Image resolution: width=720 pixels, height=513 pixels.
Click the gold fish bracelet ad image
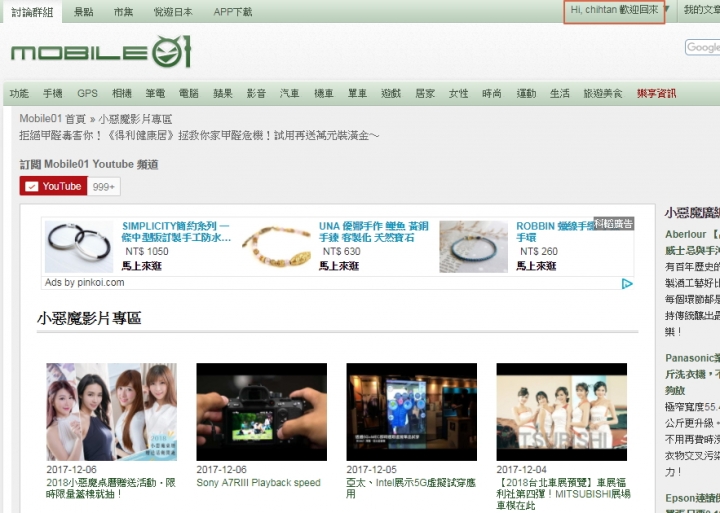276,247
